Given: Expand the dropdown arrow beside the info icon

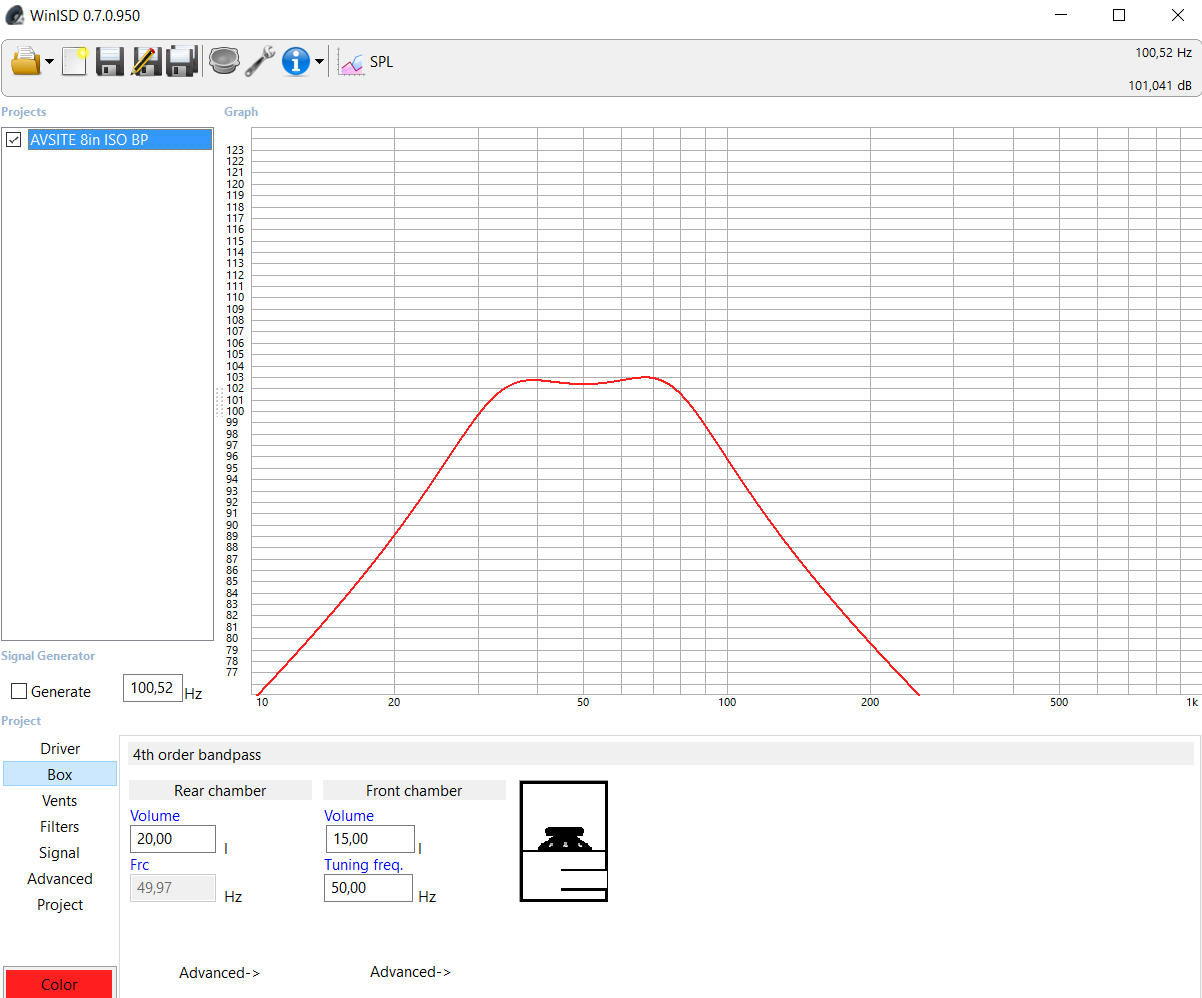Looking at the screenshot, I should pos(319,63).
